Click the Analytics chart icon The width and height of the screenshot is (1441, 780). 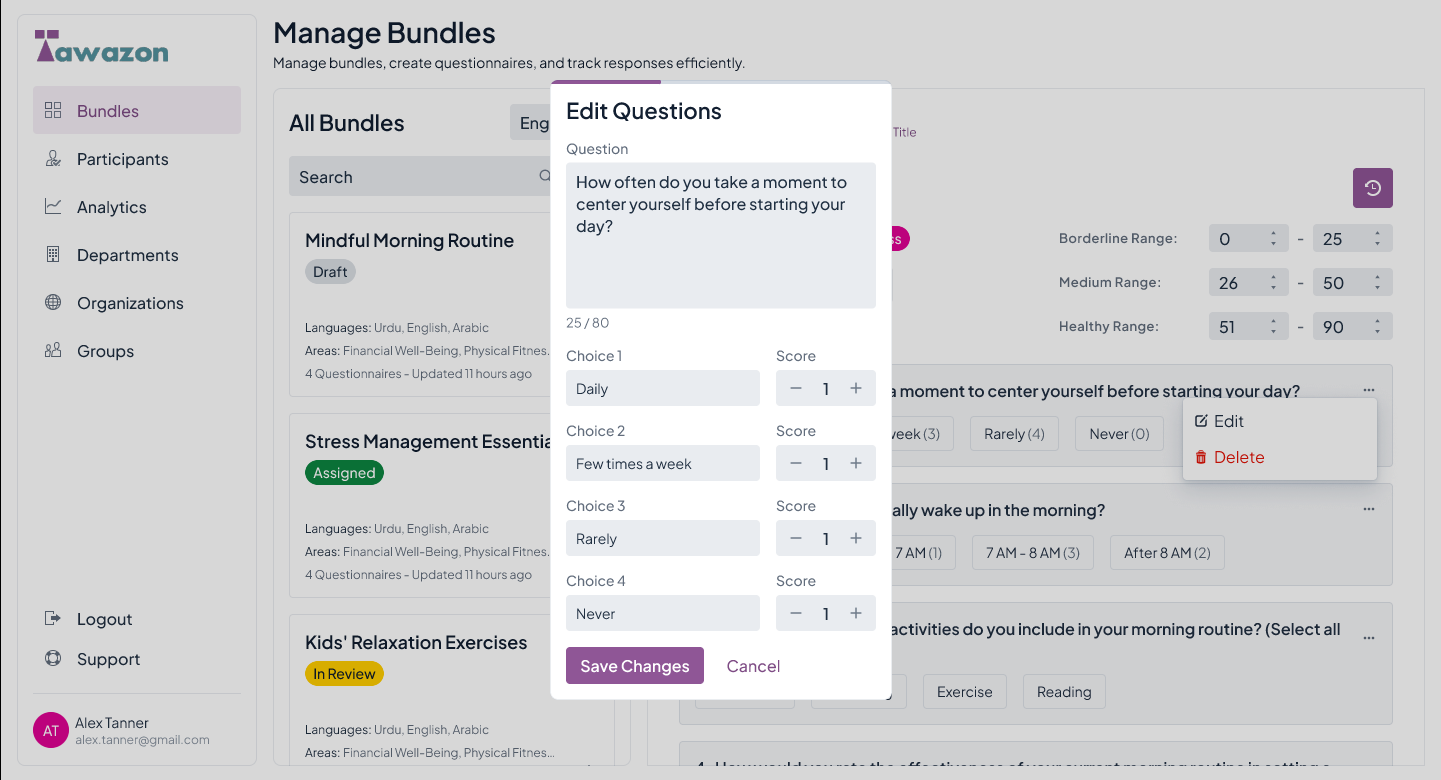pyautogui.click(x=53, y=207)
